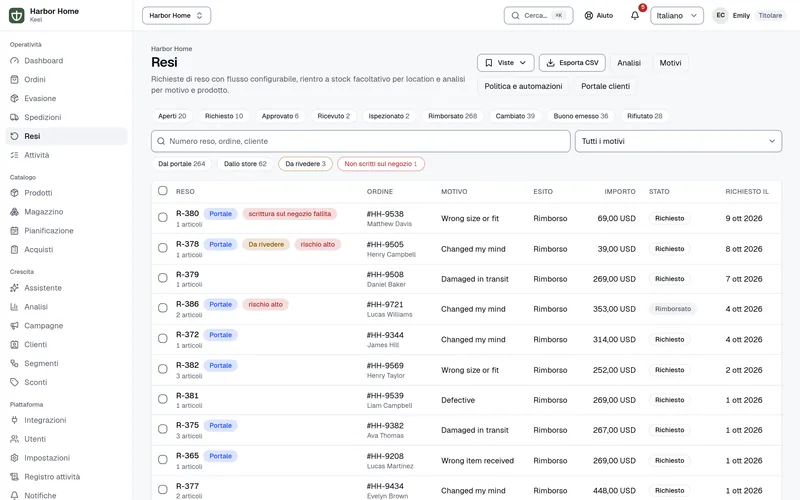This screenshot has width=800, height=500.
Task: Filter by Rifiutato 28 status tab
Action: pos(645,116)
